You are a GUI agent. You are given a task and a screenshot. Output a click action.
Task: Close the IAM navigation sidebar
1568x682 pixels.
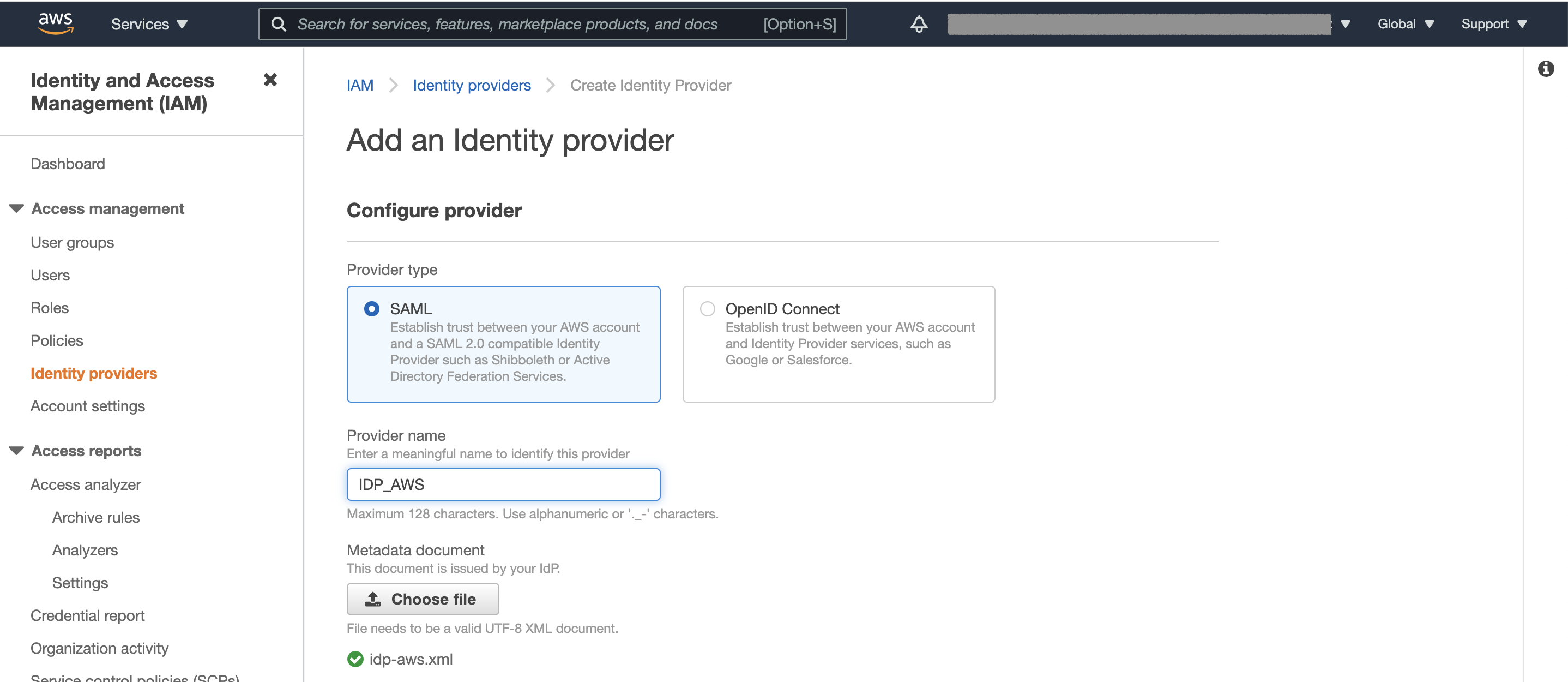(270, 80)
